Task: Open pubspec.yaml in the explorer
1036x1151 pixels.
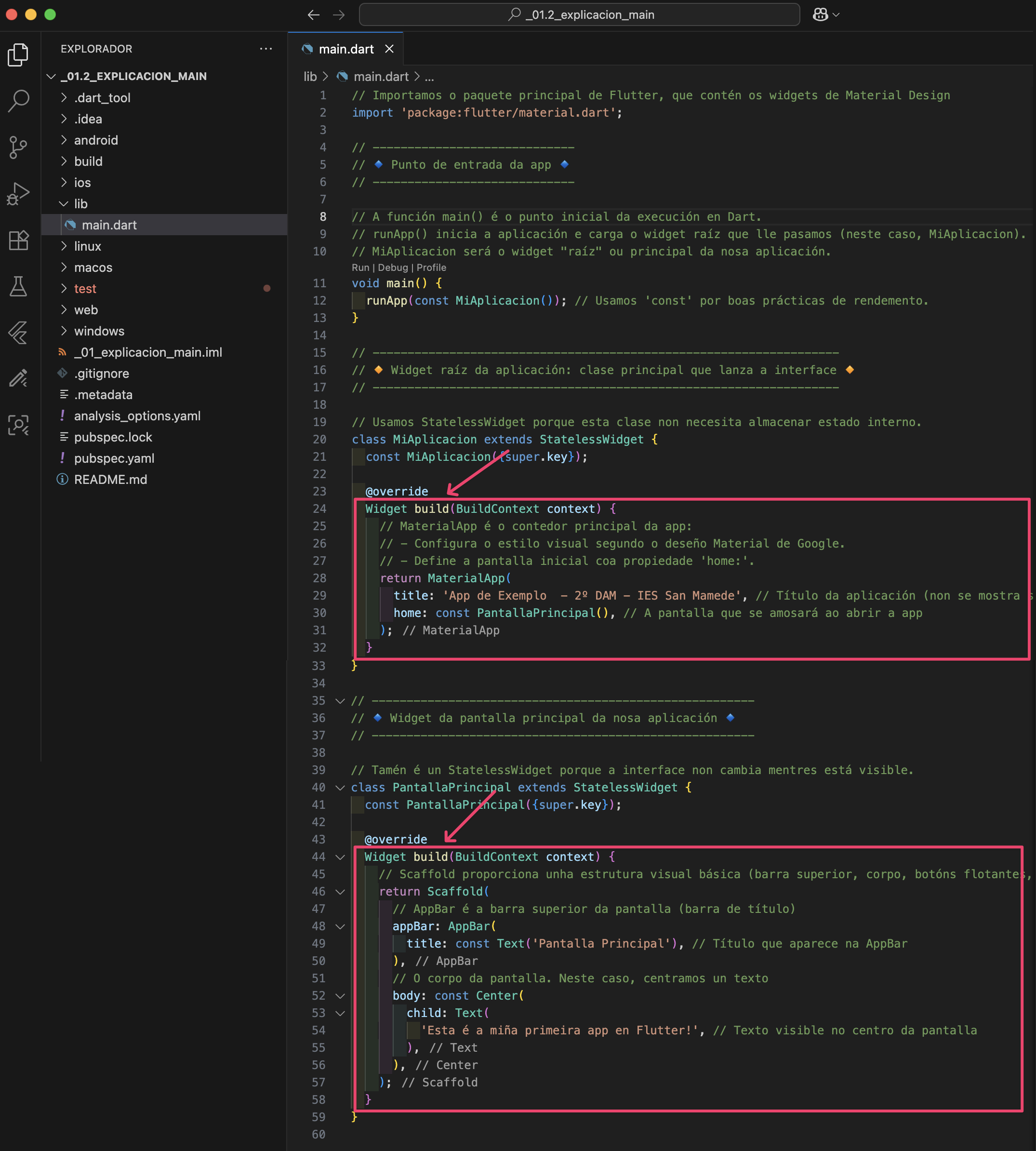Action: coord(114,458)
